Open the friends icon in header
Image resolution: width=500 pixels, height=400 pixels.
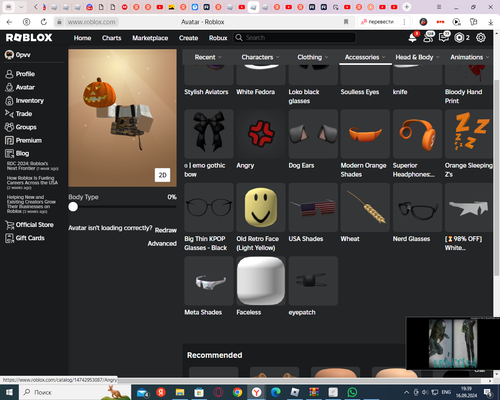pyautogui.click(x=428, y=38)
